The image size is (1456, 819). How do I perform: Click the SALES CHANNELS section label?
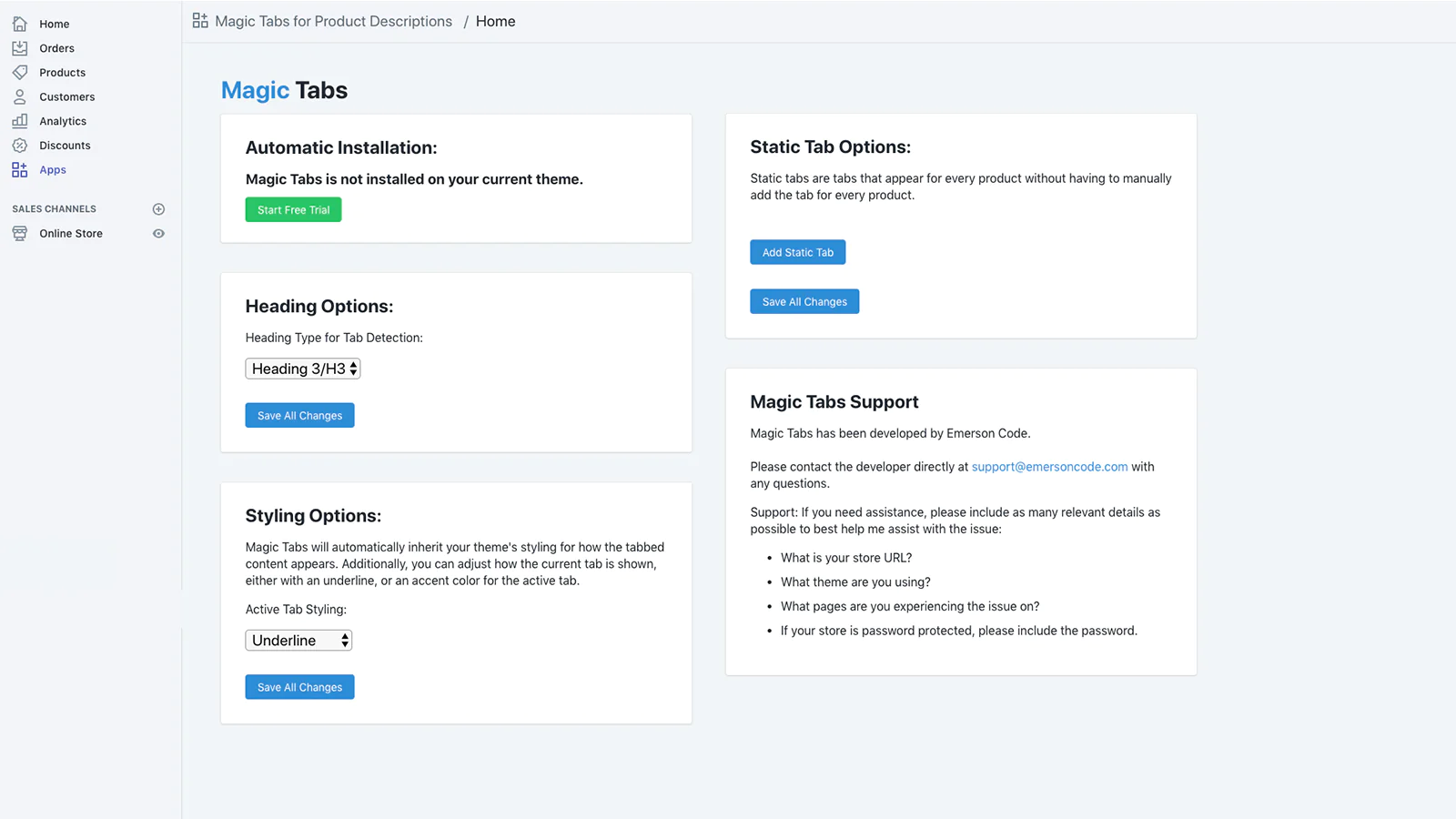coord(54,209)
